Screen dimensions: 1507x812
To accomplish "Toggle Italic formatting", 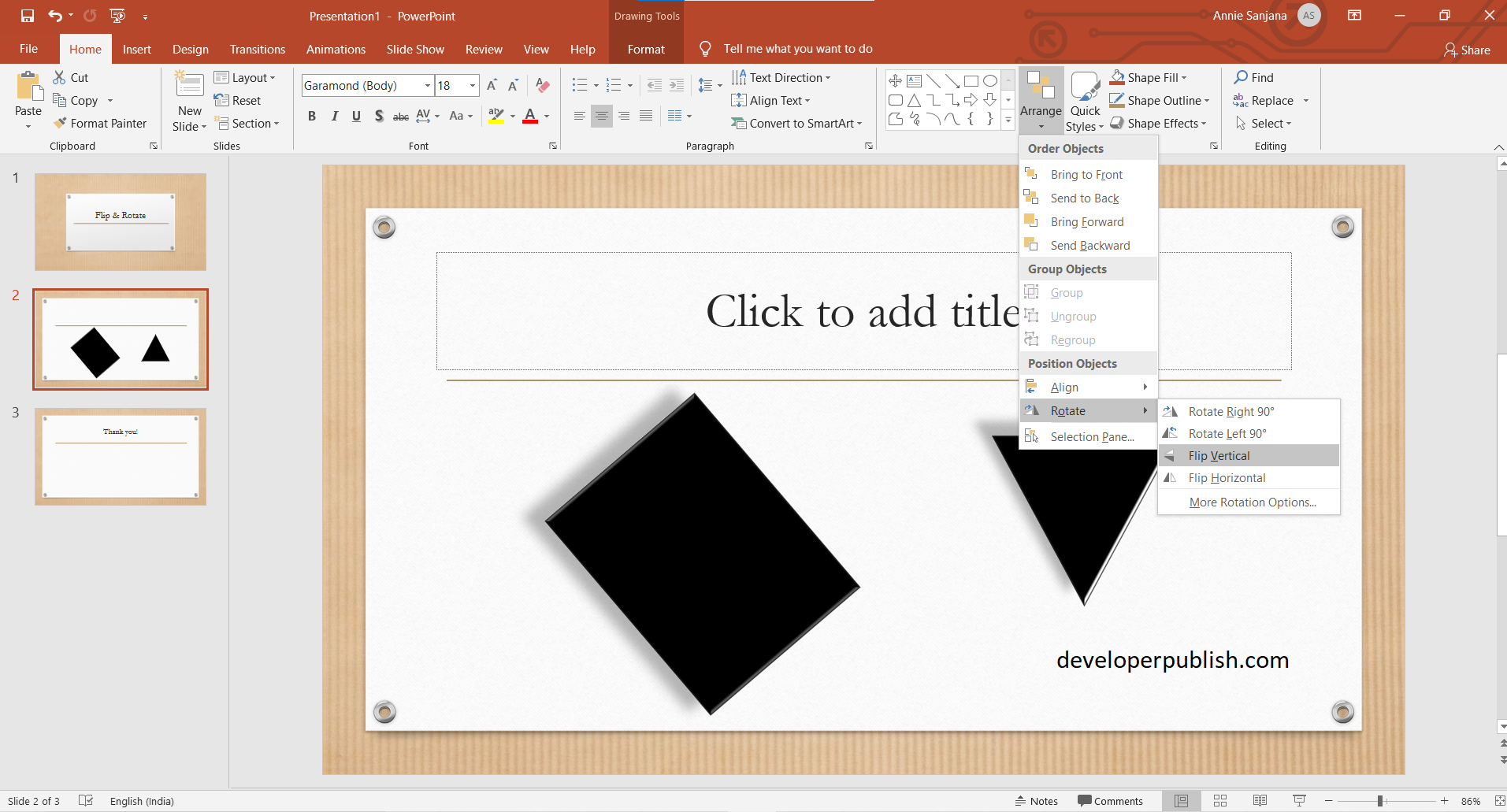I will [334, 116].
